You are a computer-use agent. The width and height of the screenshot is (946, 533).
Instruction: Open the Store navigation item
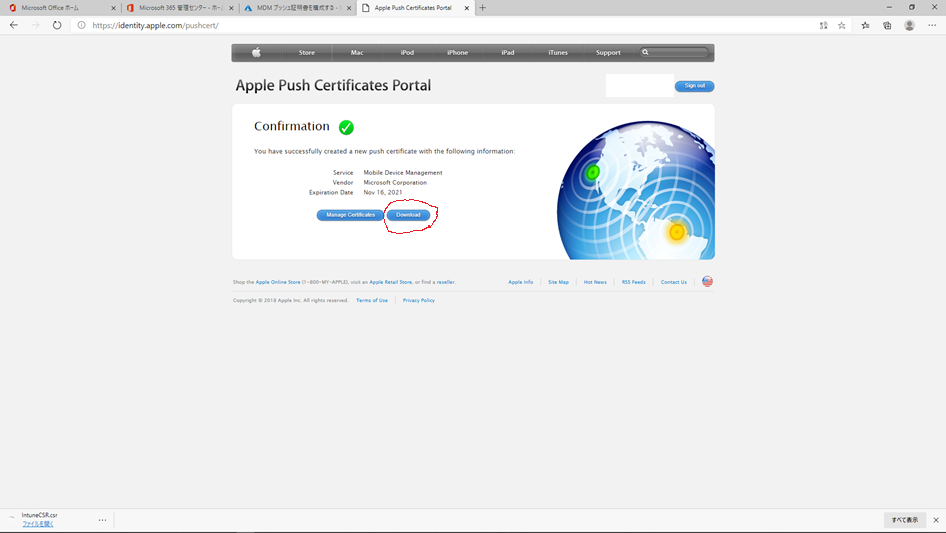(306, 53)
